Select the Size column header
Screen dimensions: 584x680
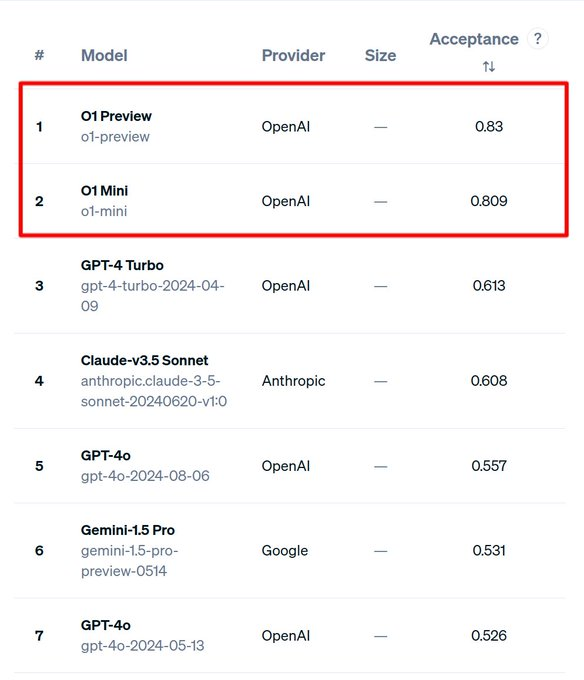(380, 55)
